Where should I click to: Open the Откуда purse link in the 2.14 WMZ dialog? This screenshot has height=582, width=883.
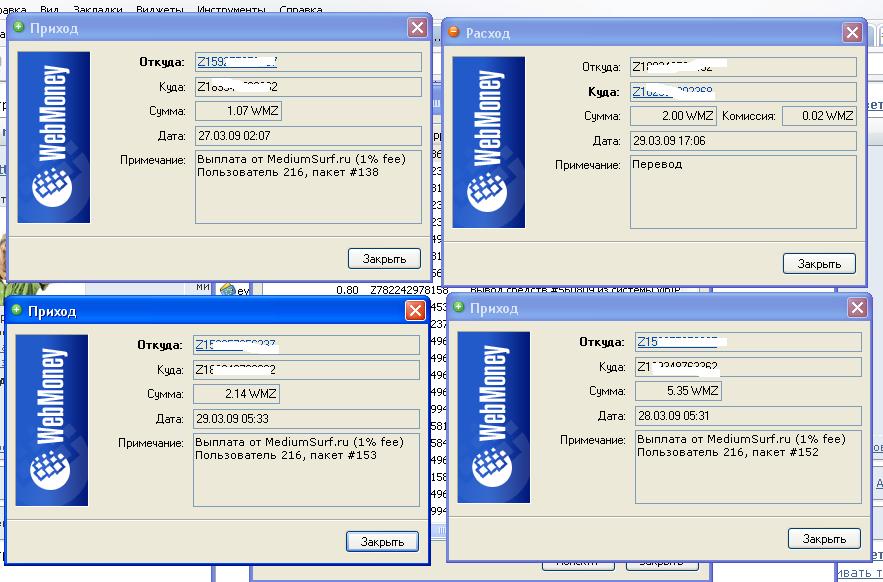coord(235,345)
